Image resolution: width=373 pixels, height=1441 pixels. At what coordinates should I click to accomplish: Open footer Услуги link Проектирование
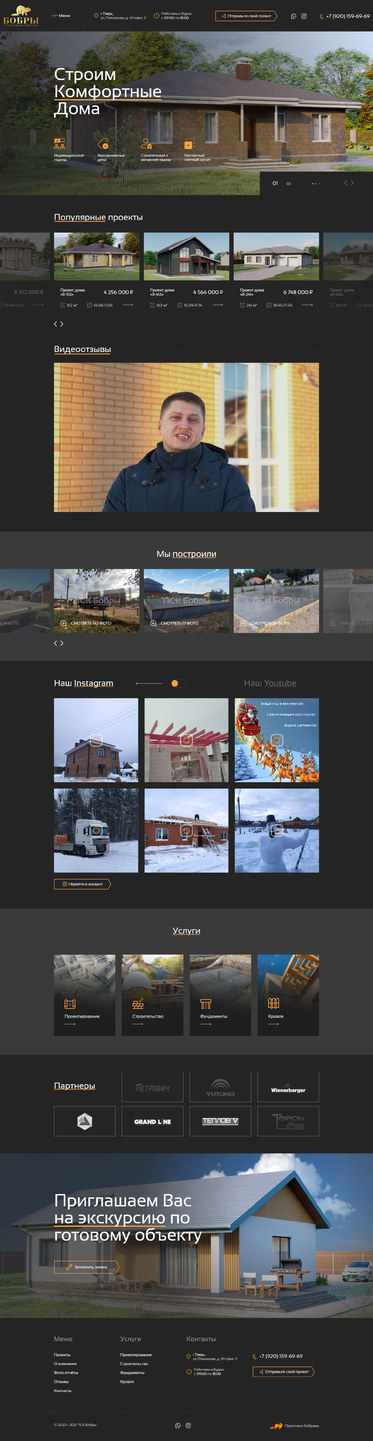point(136,1355)
